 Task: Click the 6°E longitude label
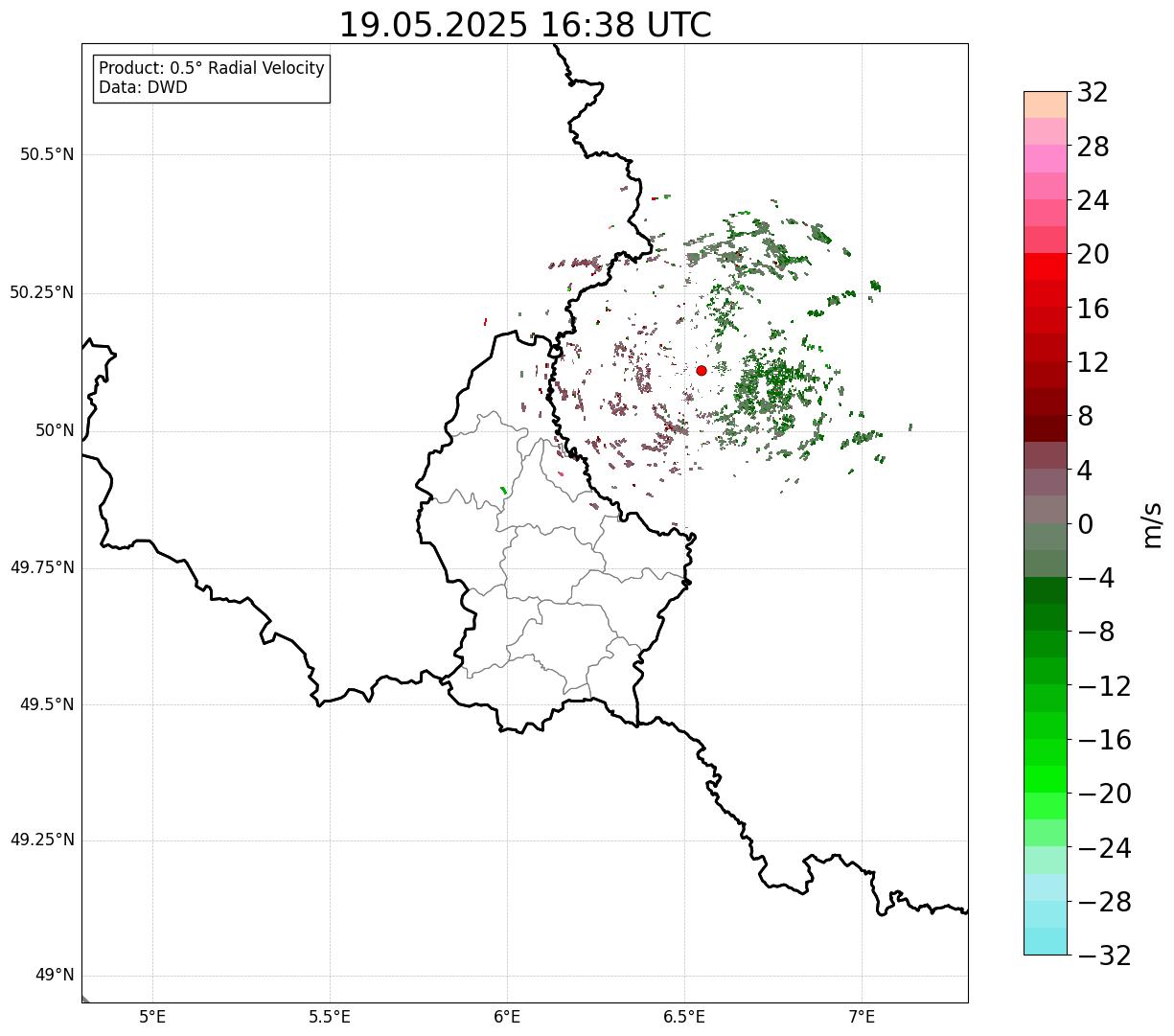tap(507, 1017)
